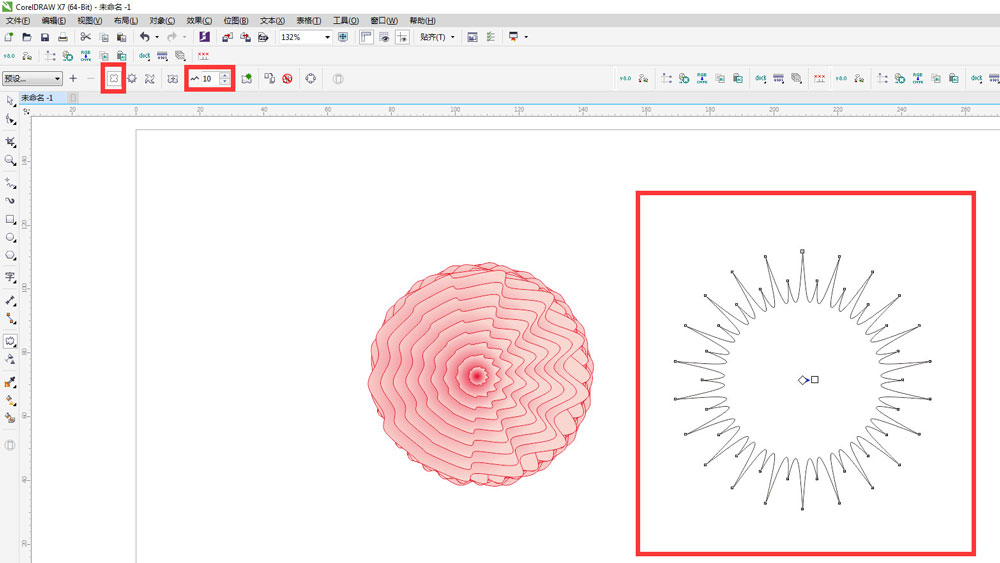Click the Undo arrow
Screen dimensions: 1000x563
coord(144,37)
